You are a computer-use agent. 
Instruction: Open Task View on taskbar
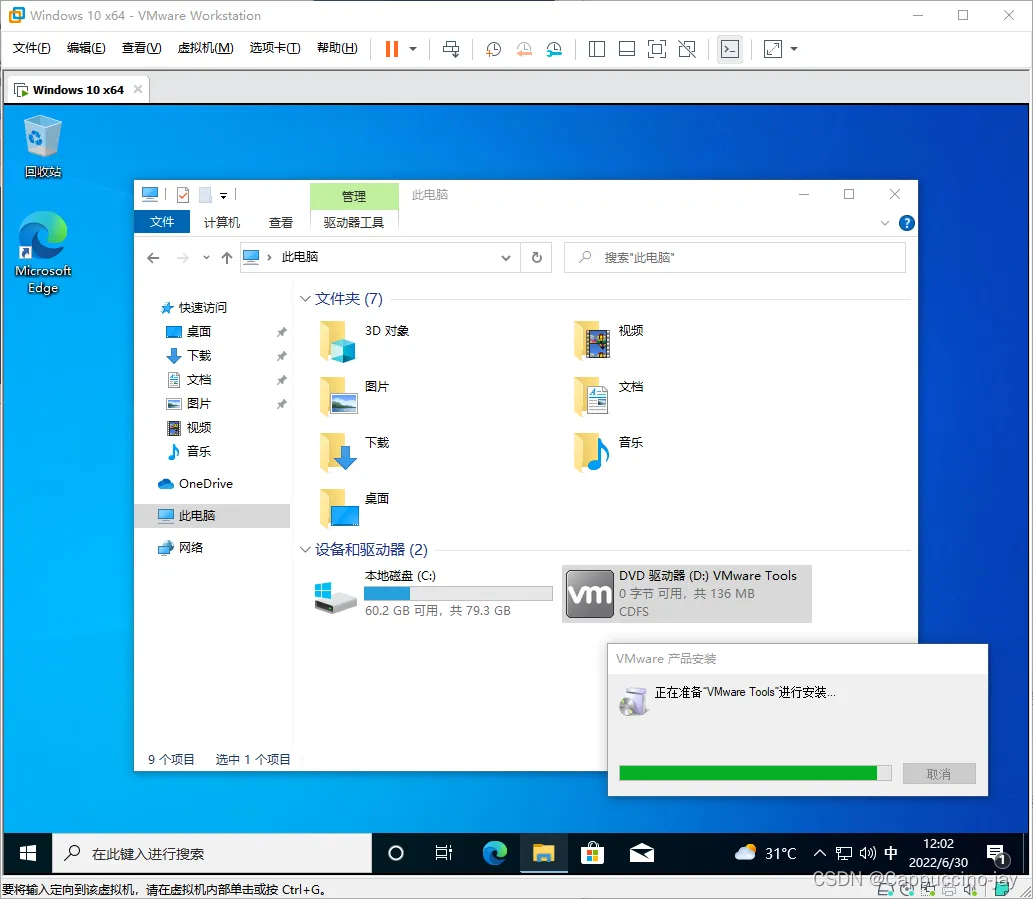443,854
